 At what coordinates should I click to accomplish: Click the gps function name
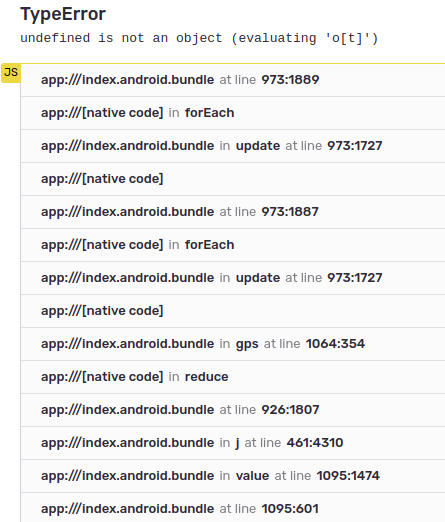click(x=247, y=344)
